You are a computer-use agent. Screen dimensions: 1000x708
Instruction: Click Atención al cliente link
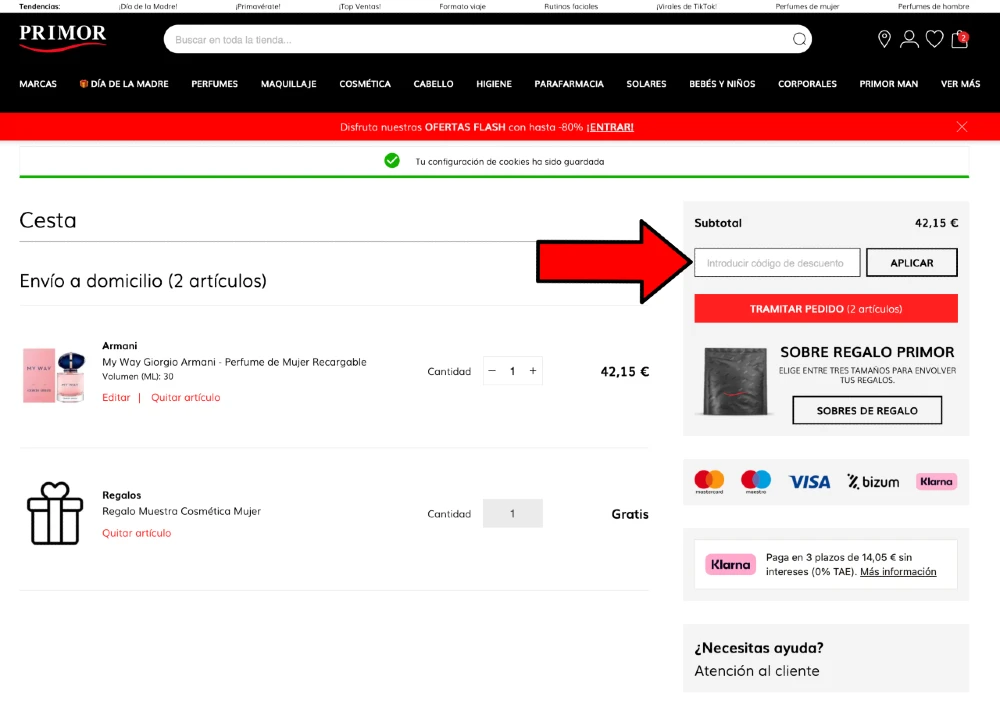coord(756,671)
